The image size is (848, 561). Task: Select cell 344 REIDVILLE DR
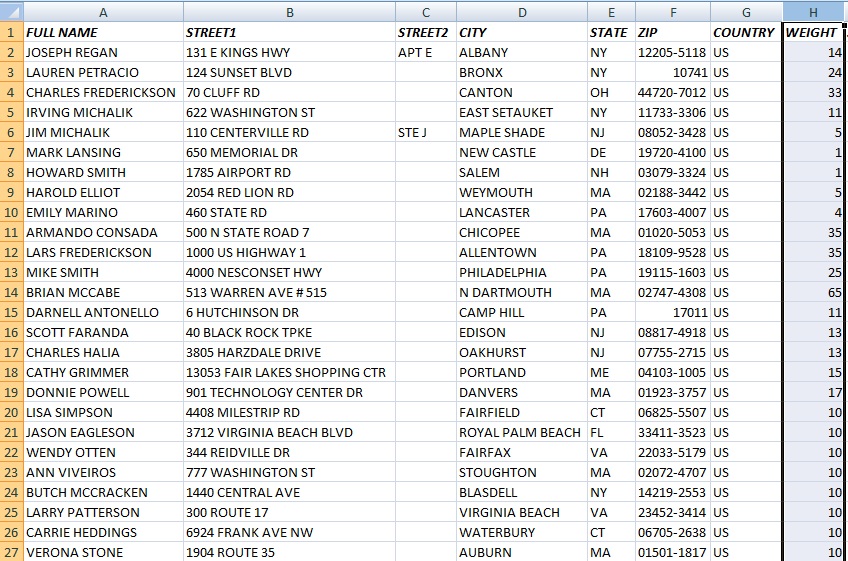point(289,453)
